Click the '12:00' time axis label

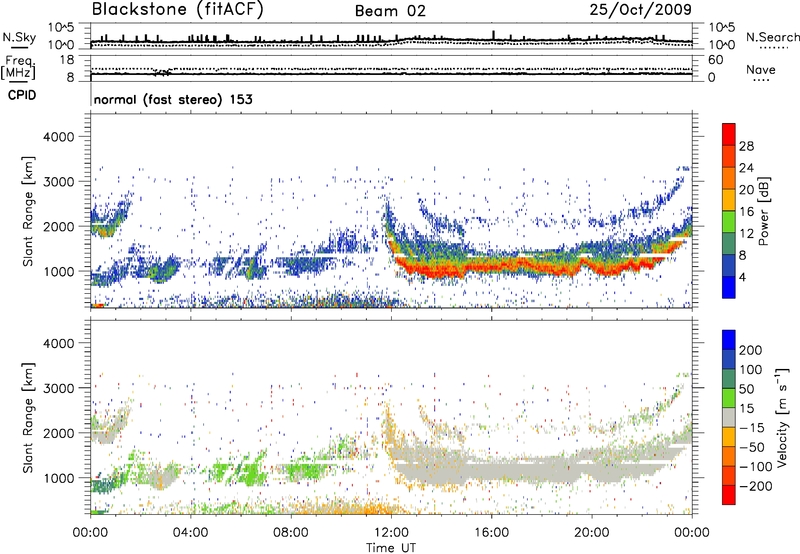tap(391, 533)
